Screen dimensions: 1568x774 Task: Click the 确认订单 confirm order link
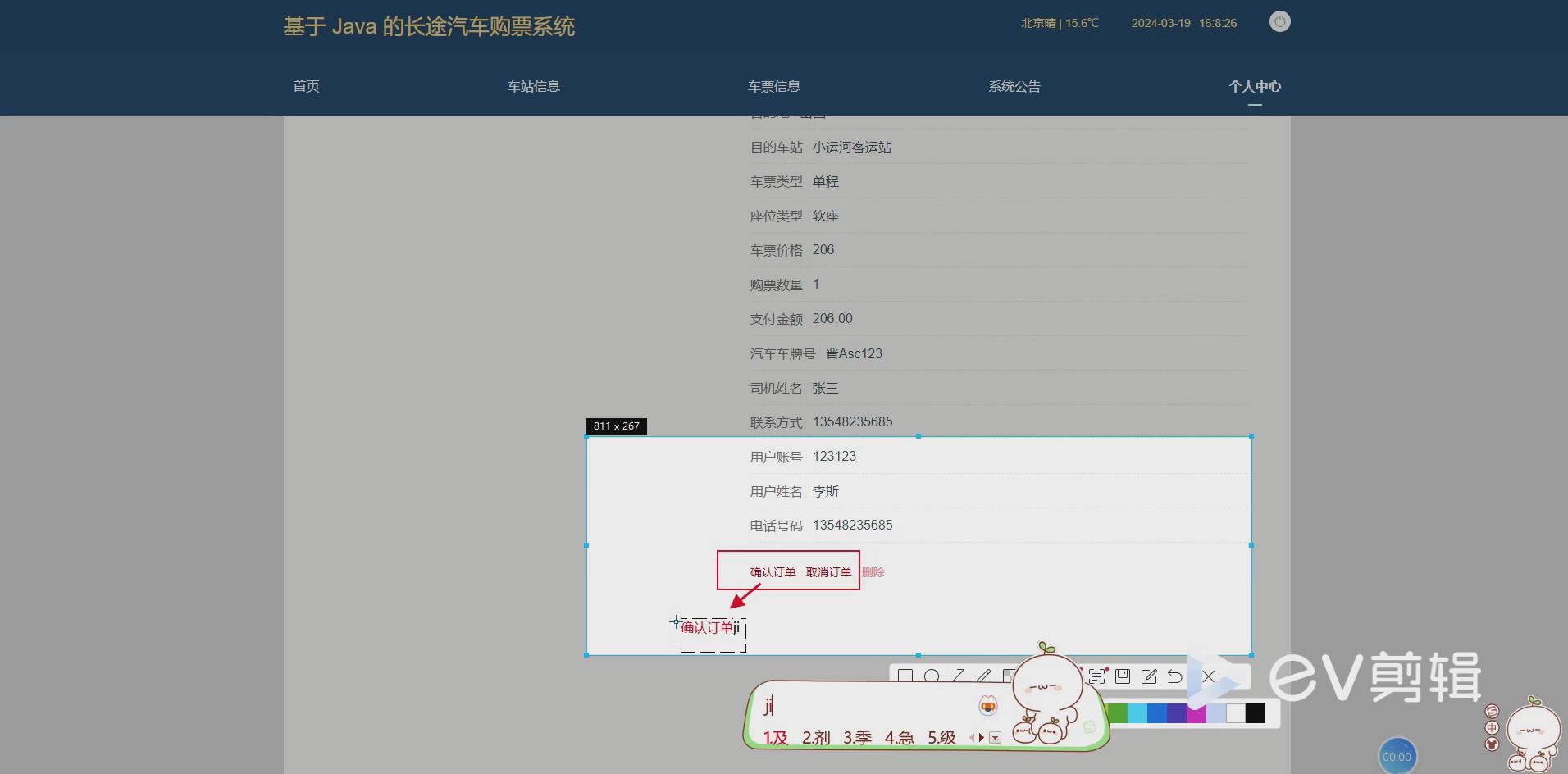[x=771, y=571]
